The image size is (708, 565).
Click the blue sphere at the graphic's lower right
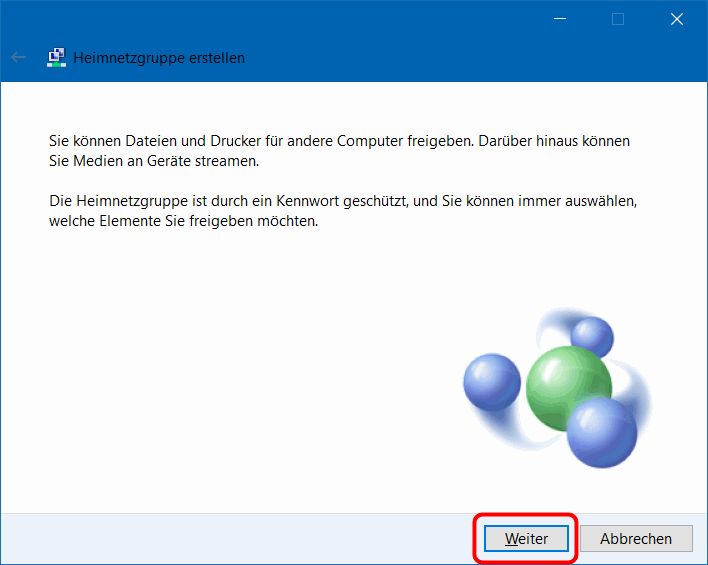[602, 428]
